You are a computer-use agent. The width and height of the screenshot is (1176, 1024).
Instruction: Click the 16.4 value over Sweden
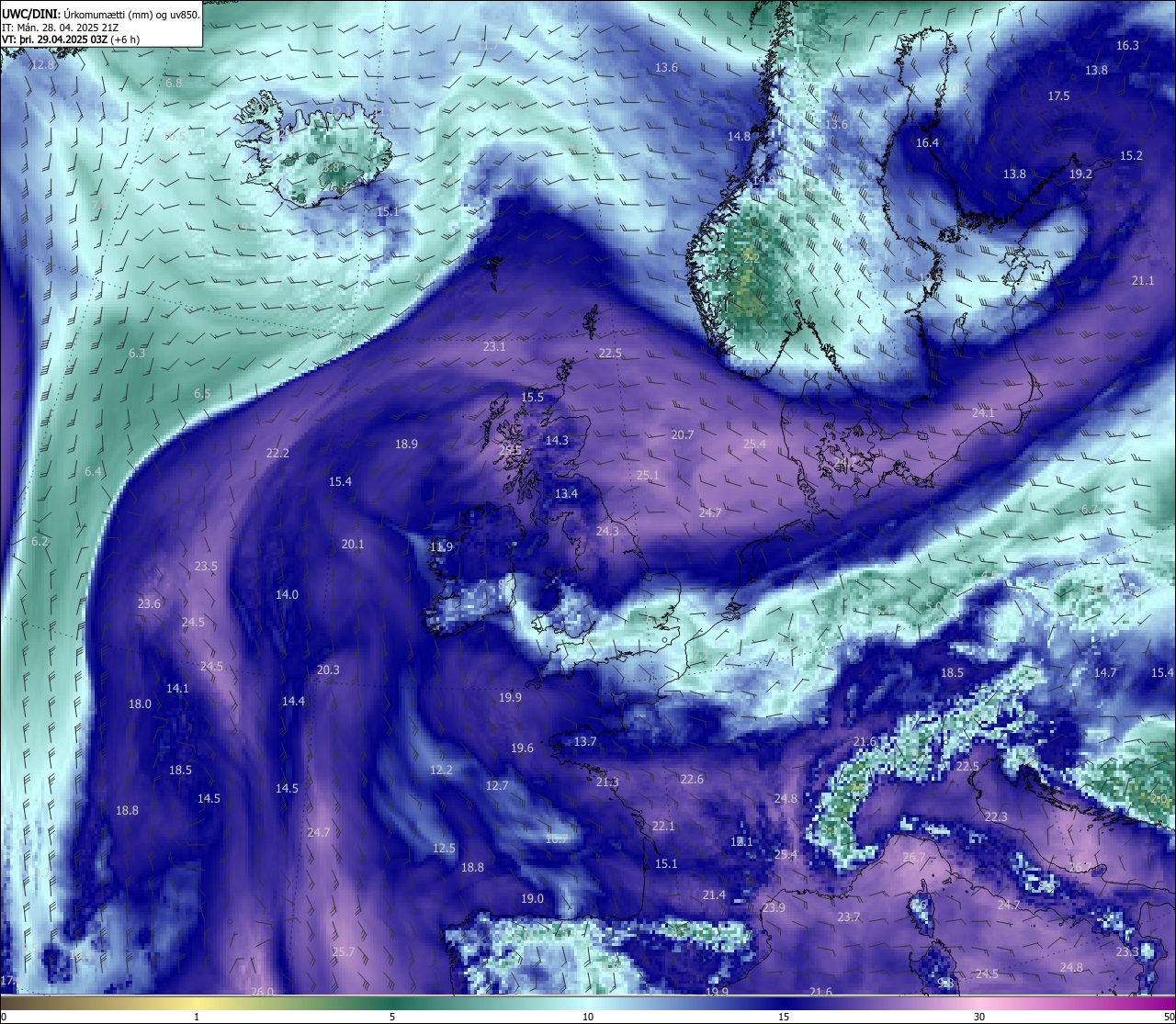pos(928,142)
